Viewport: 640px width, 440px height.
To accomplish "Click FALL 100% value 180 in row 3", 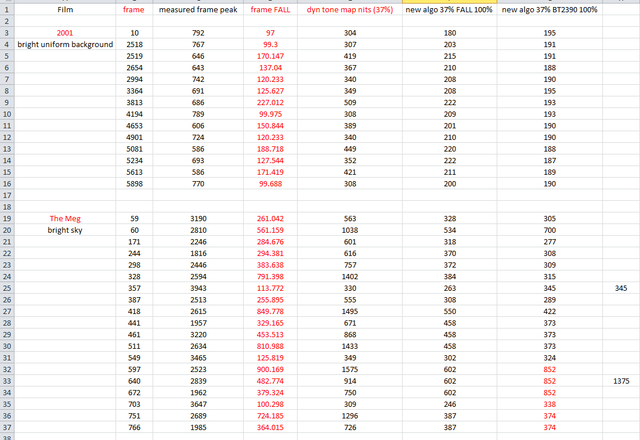I will tap(449, 33).
